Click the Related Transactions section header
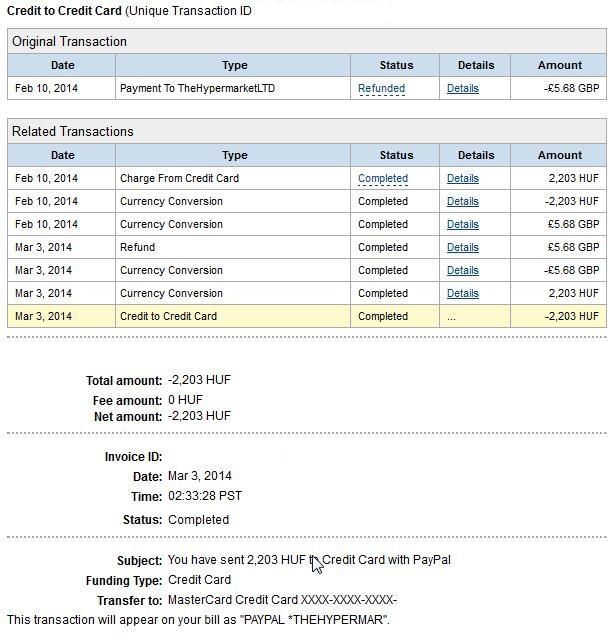Viewport: 612px width, 635px height. point(73,132)
